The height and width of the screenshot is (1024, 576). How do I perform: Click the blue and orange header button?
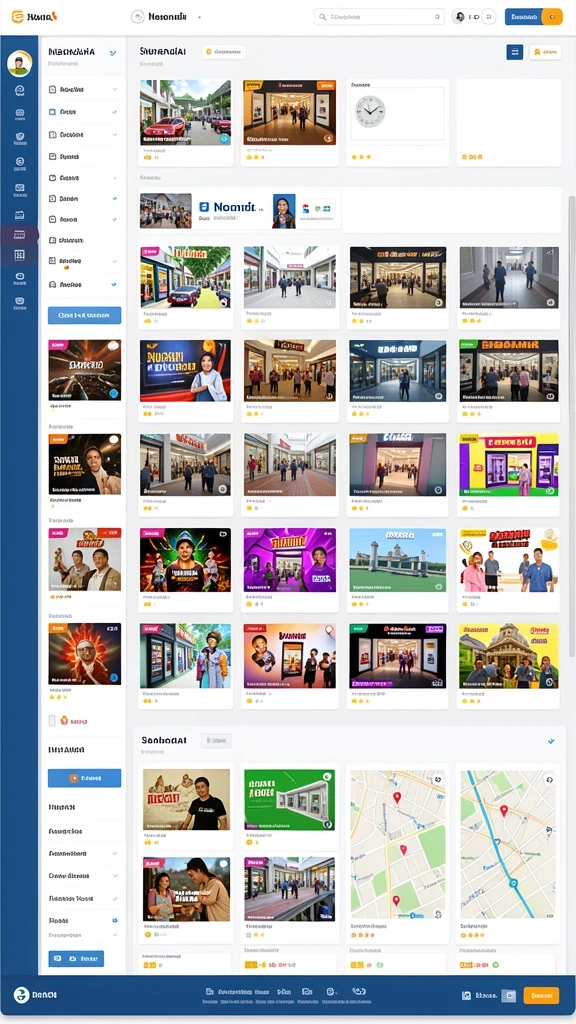pos(534,17)
